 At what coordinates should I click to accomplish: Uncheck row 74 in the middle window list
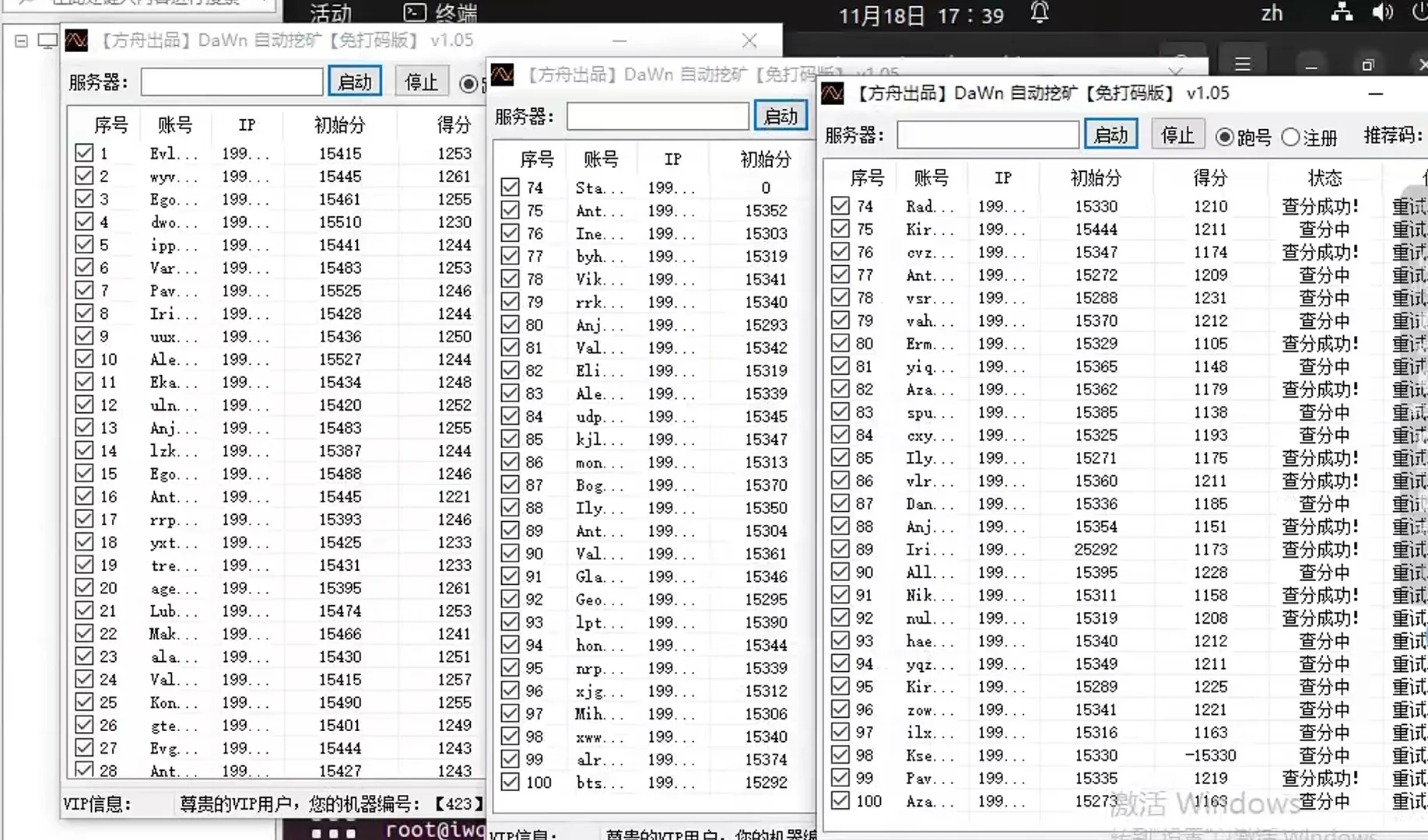[511, 187]
